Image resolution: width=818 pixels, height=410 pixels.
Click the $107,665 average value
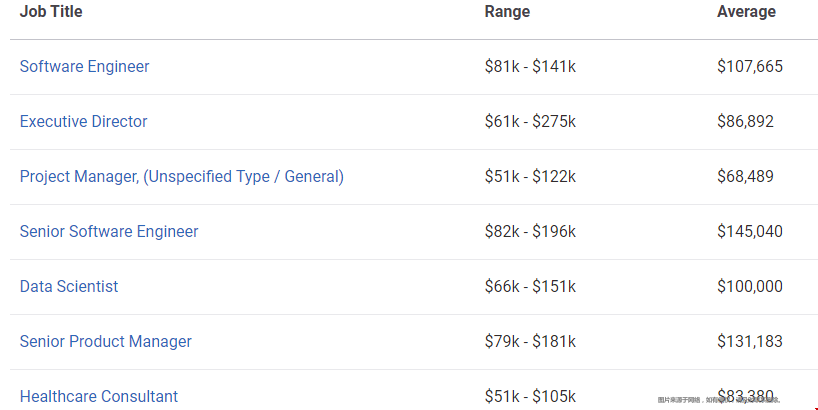point(750,66)
